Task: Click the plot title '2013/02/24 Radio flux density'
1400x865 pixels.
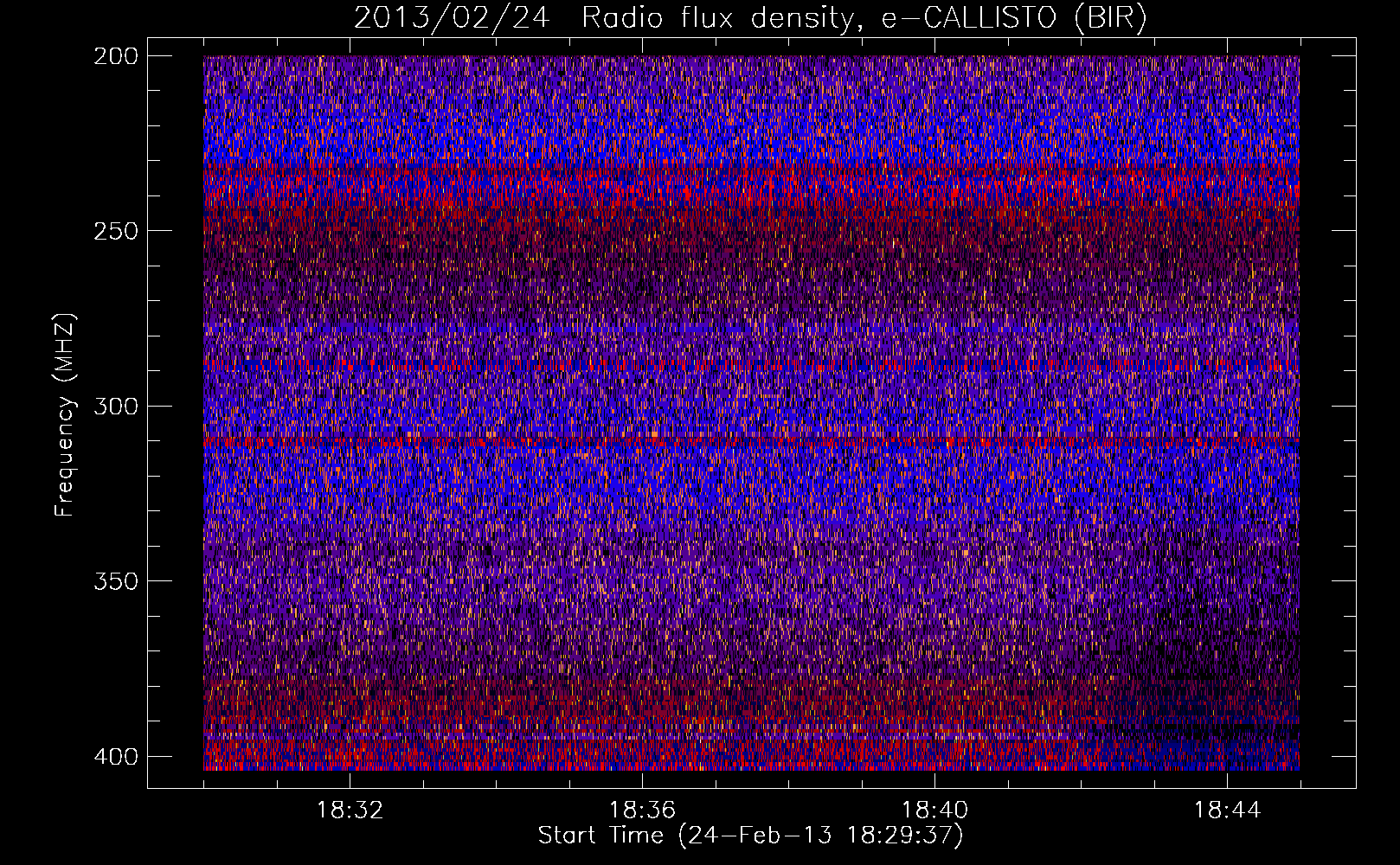Action: [750, 18]
